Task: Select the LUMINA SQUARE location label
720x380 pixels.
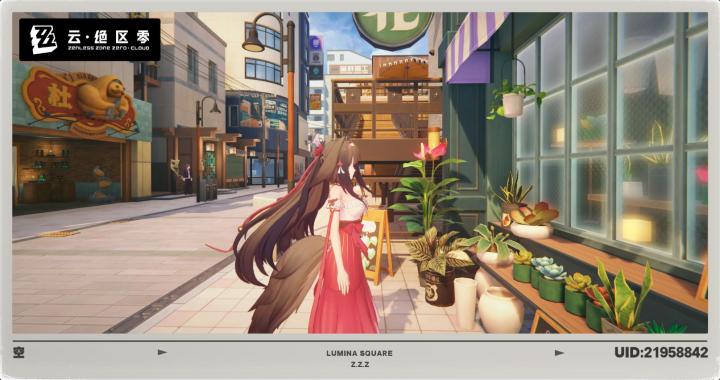Action: coord(360,353)
